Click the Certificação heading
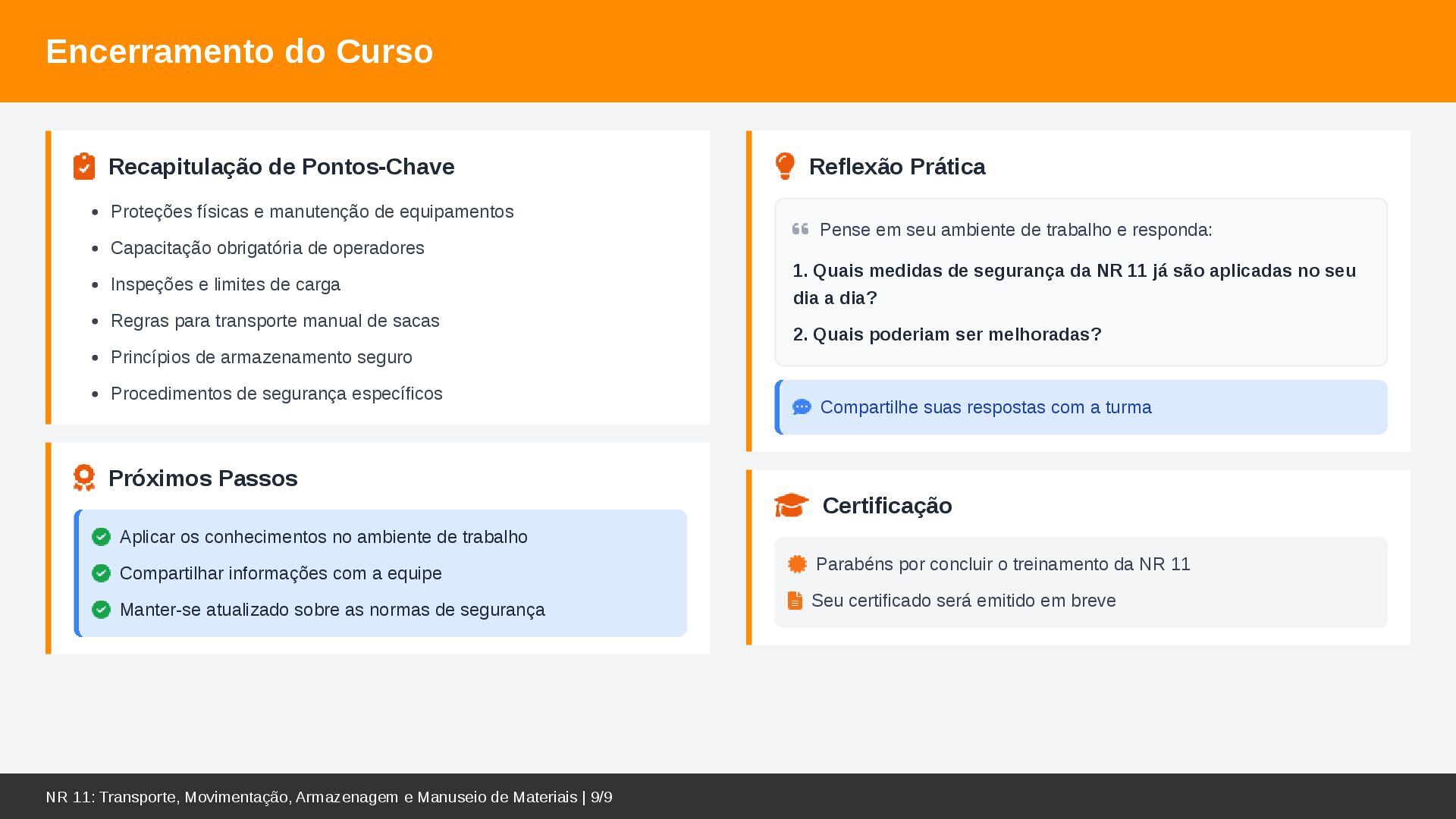This screenshot has height=819, width=1456. tap(887, 506)
